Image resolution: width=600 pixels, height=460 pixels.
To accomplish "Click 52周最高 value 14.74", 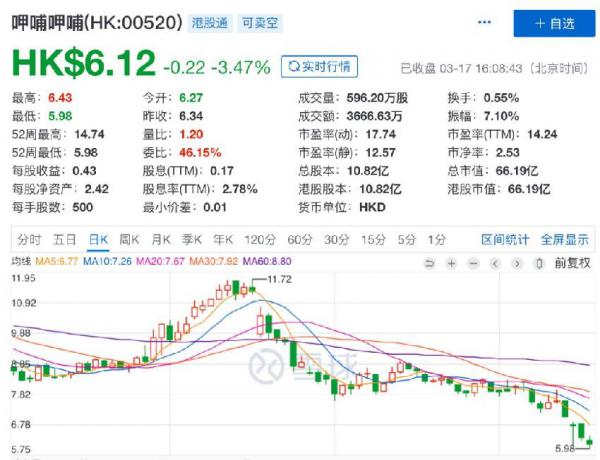I will tap(89, 134).
